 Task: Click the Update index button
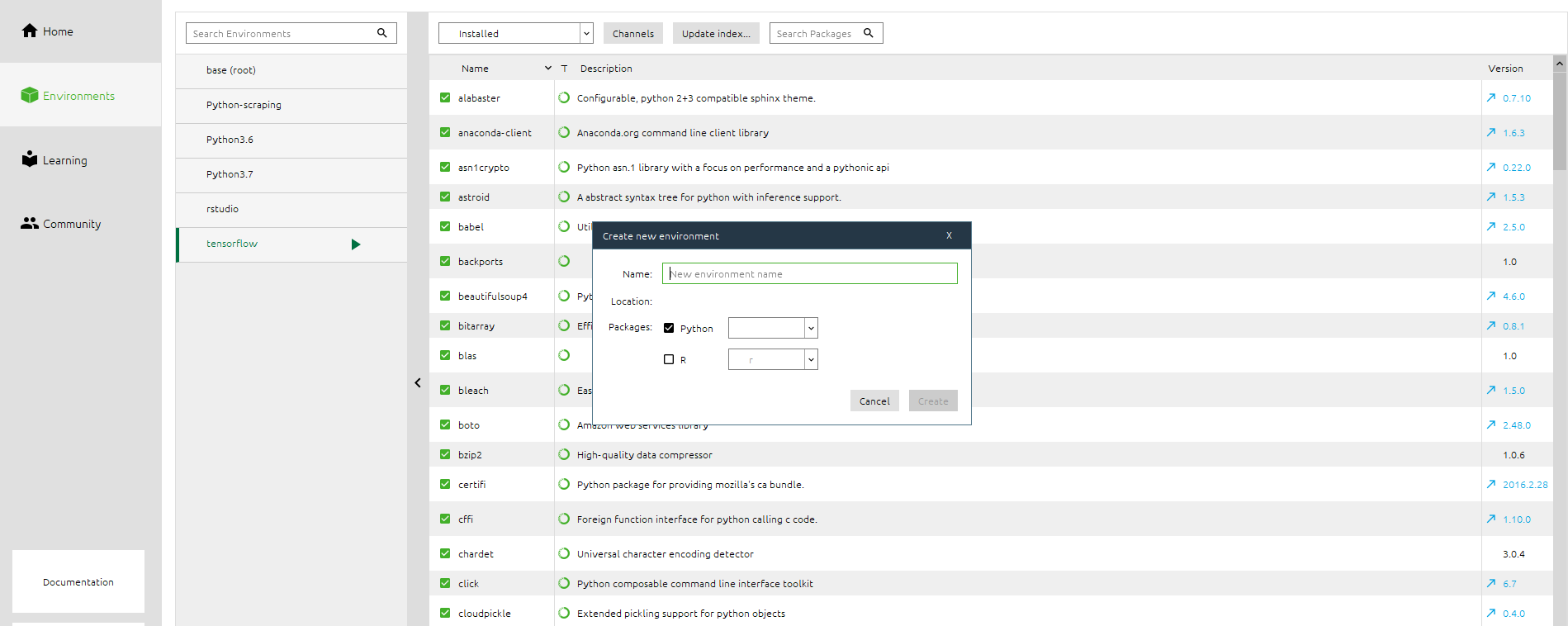click(x=715, y=34)
